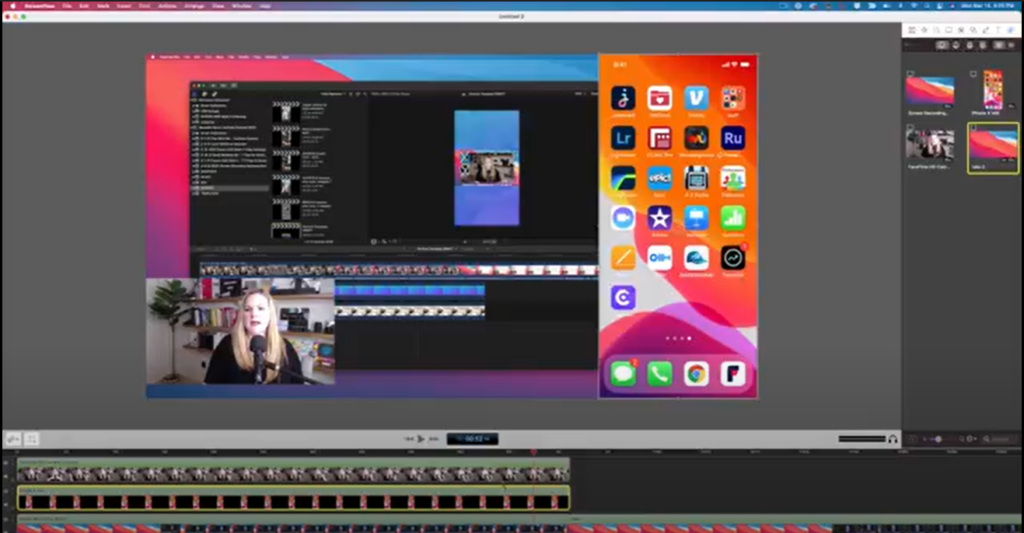Open the Touch Callout inspector tab
This screenshot has width=1024, height=533.
(x=973, y=30)
